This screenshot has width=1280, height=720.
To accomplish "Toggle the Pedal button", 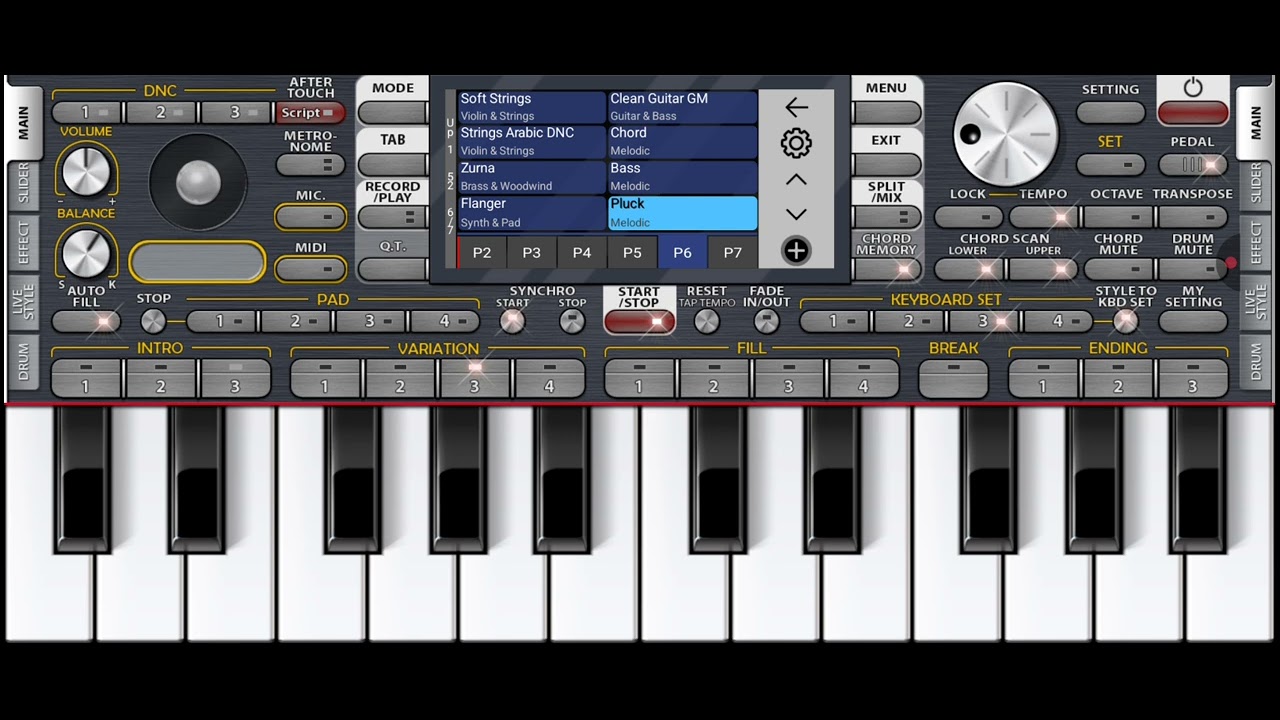I will coord(1192,165).
